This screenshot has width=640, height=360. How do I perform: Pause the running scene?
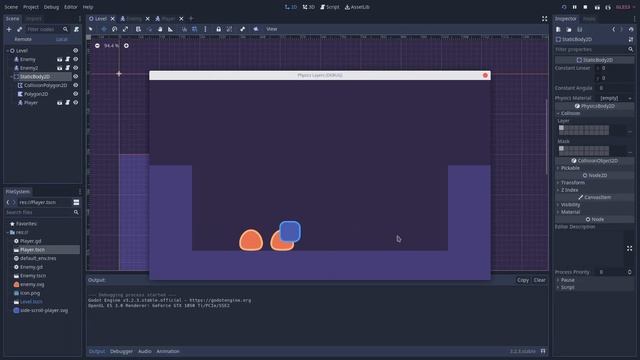575,7
